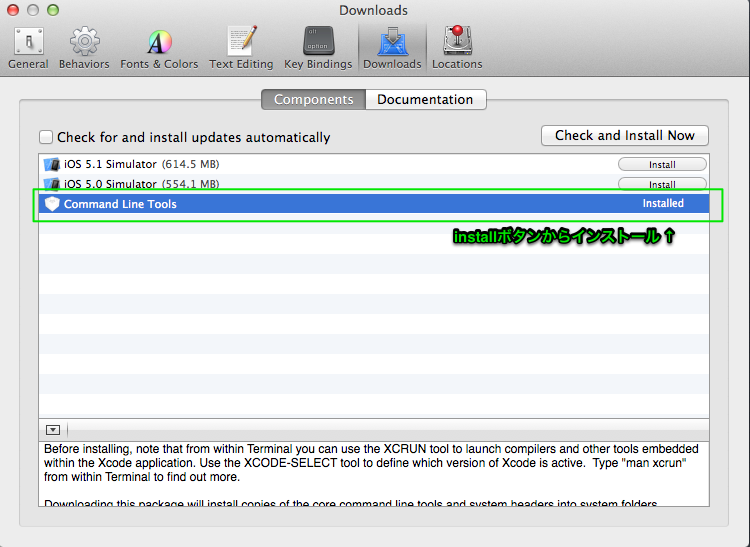The width and height of the screenshot is (750, 547).
Task: Click the iOS 5.0 Simulator row icon
Action: click(52, 184)
